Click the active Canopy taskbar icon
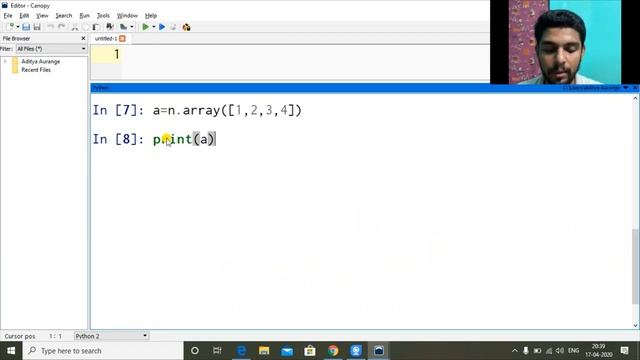 [379, 351]
